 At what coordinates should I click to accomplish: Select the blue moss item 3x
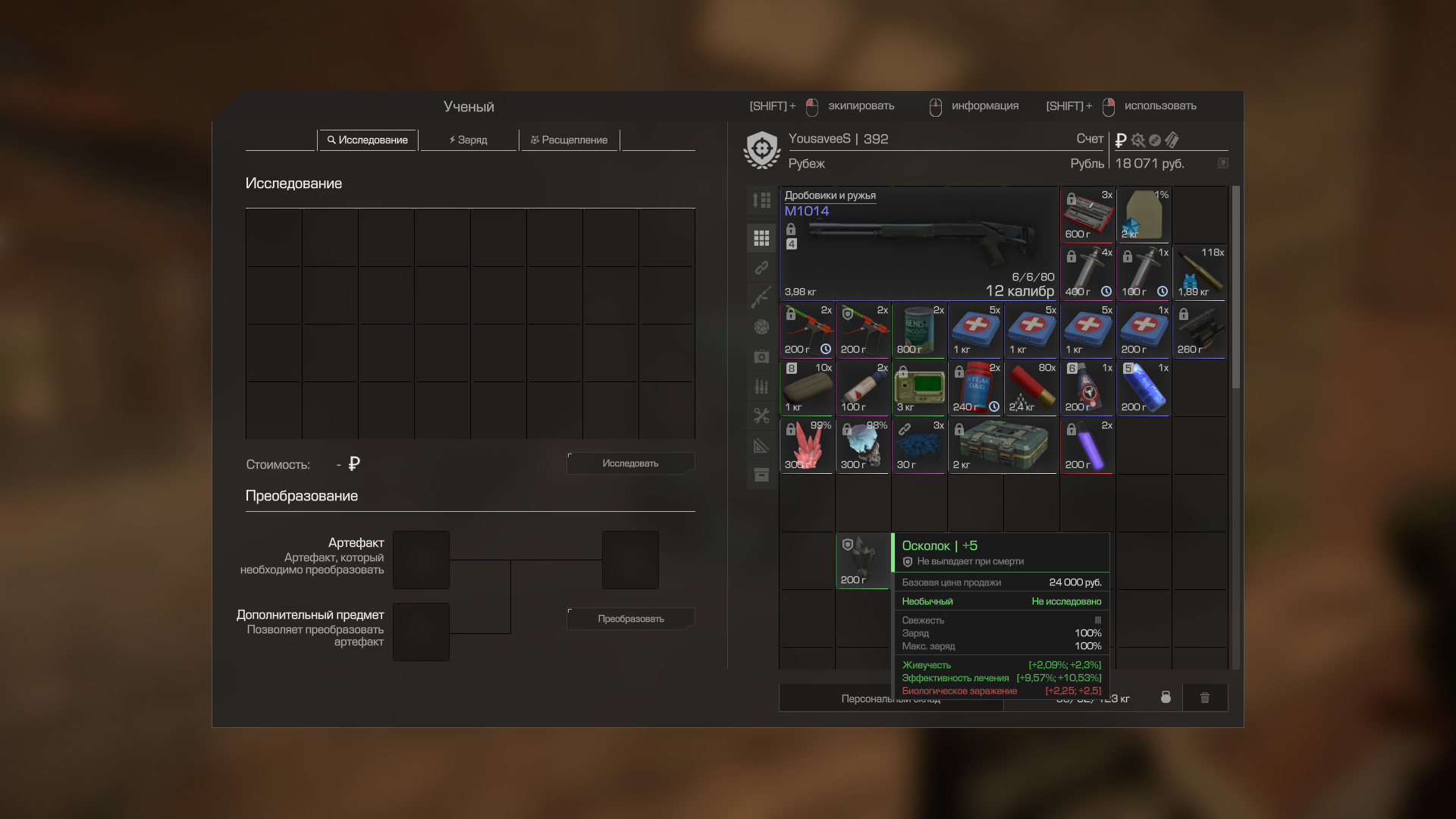click(919, 445)
